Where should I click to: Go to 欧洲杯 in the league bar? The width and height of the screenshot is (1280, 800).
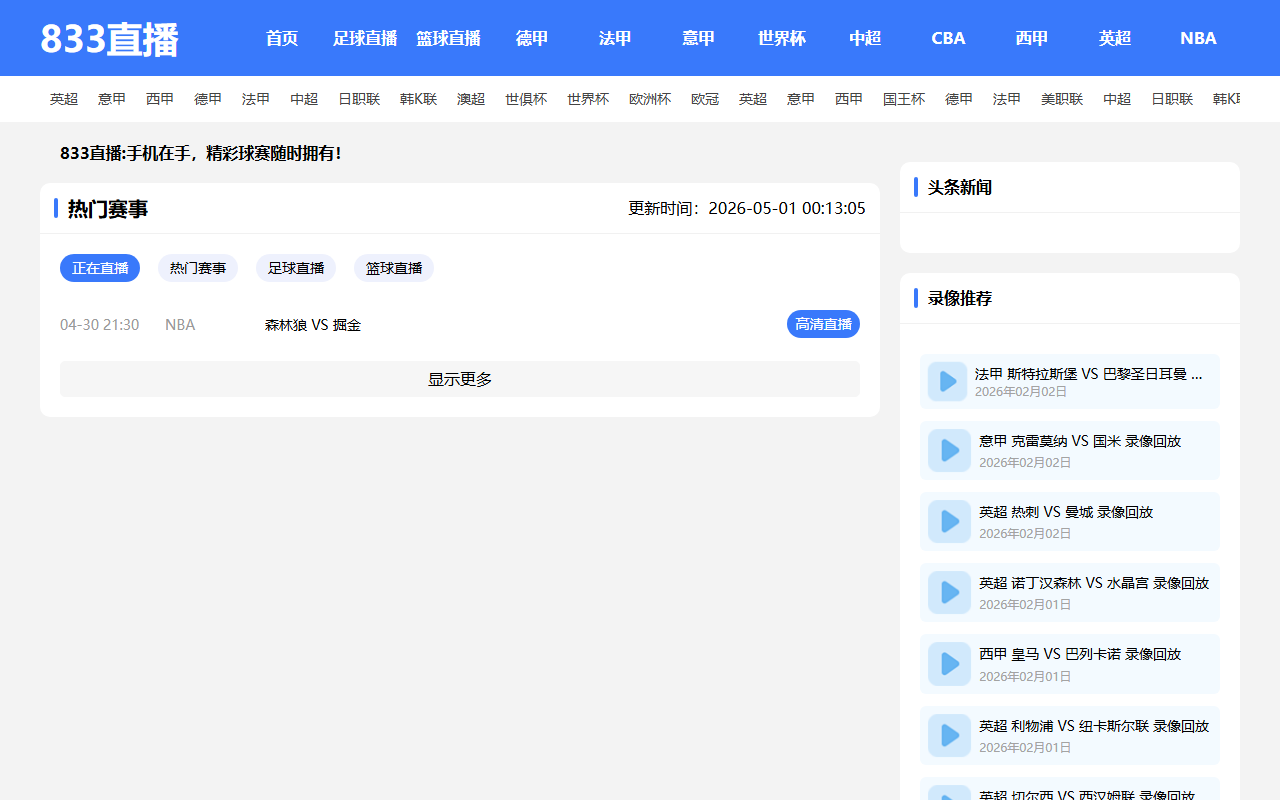(x=650, y=99)
